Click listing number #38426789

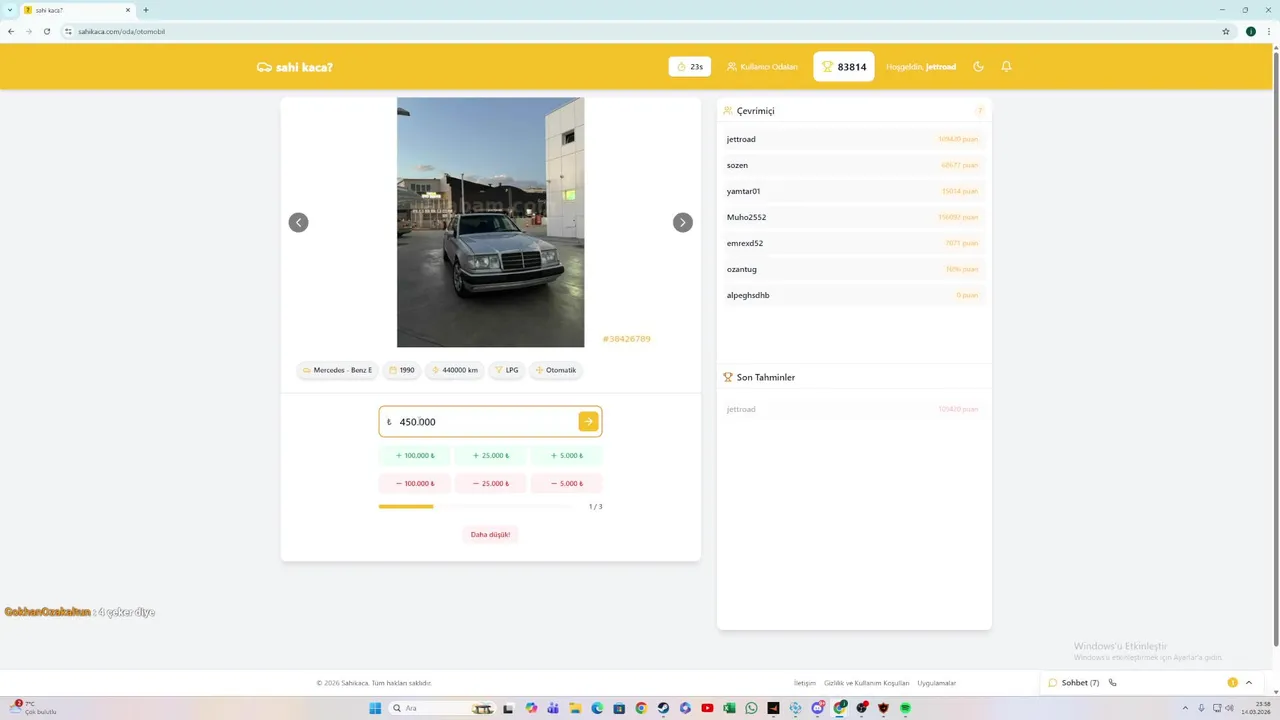[x=626, y=339]
